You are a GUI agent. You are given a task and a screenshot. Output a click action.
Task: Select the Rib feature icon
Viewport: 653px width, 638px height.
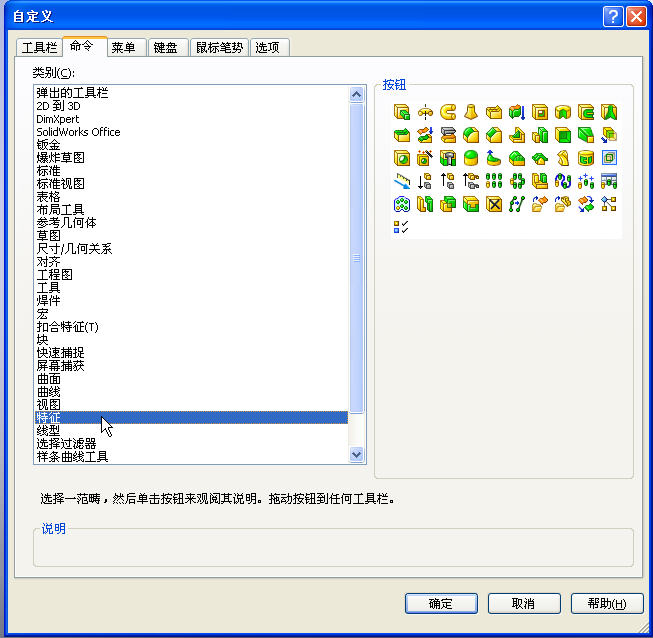coord(517,135)
